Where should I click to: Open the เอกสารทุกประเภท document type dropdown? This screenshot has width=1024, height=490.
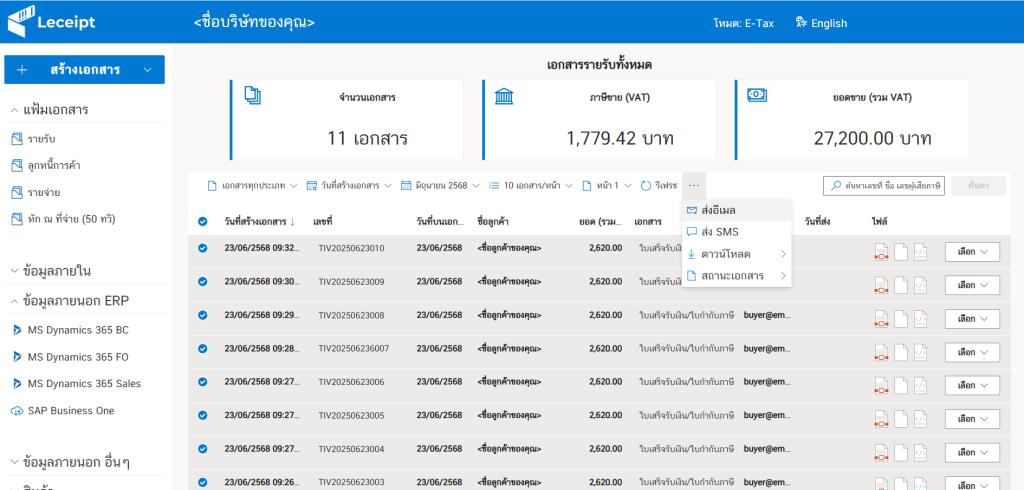pos(252,186)
